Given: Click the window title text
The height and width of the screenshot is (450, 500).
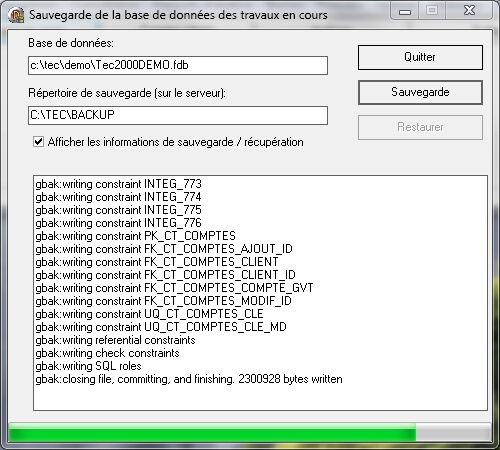Looking at the screenshot, I should [178, 15].
